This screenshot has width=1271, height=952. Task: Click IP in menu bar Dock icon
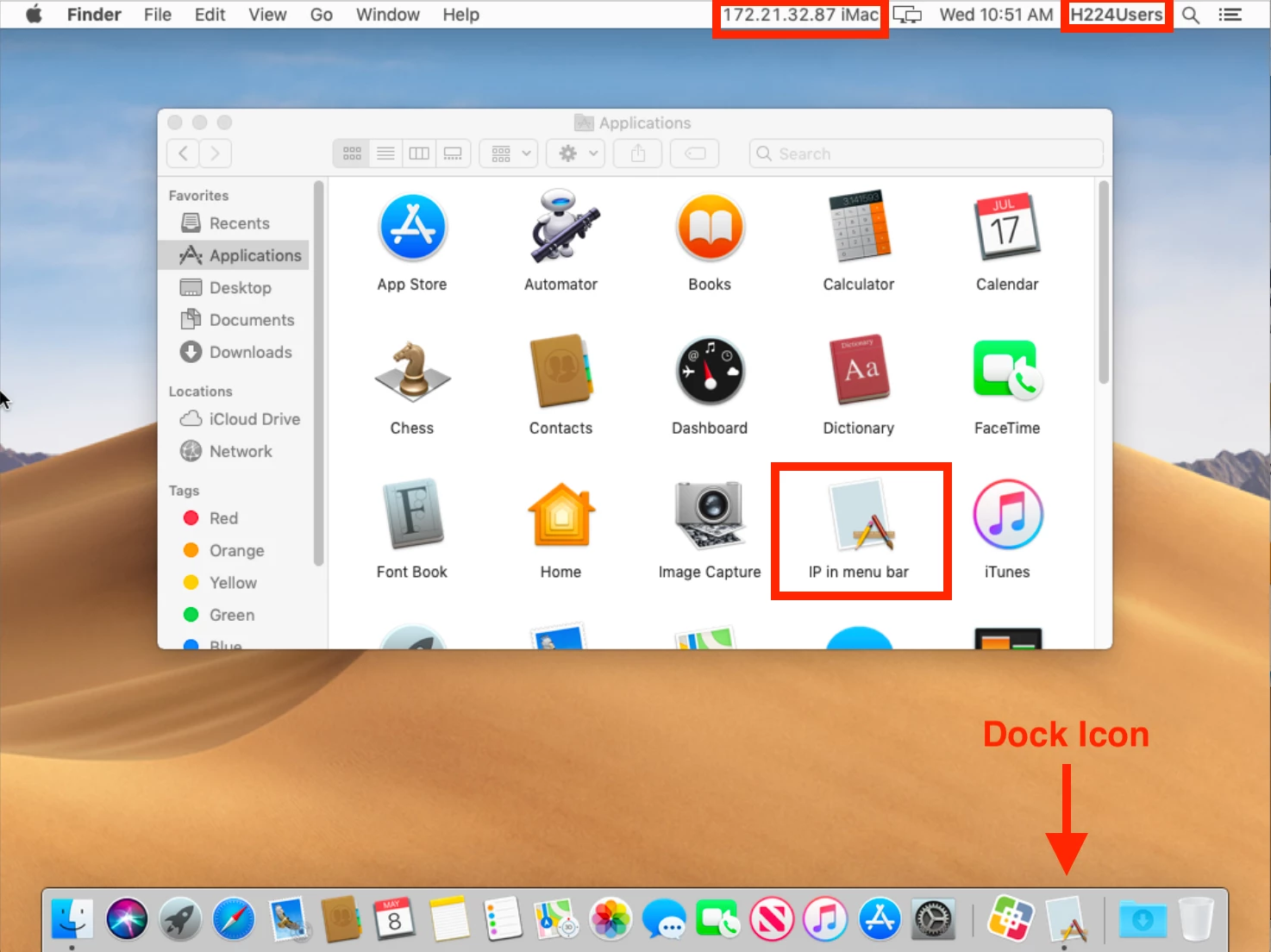pos(1066,918)
